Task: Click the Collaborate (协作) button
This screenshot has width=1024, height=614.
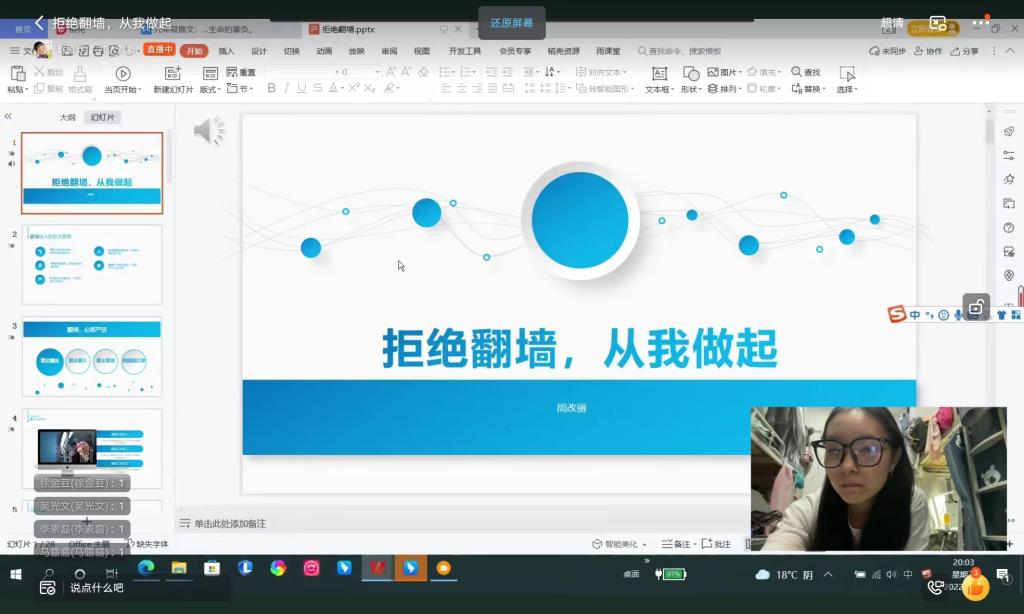Action: (928, 51)
